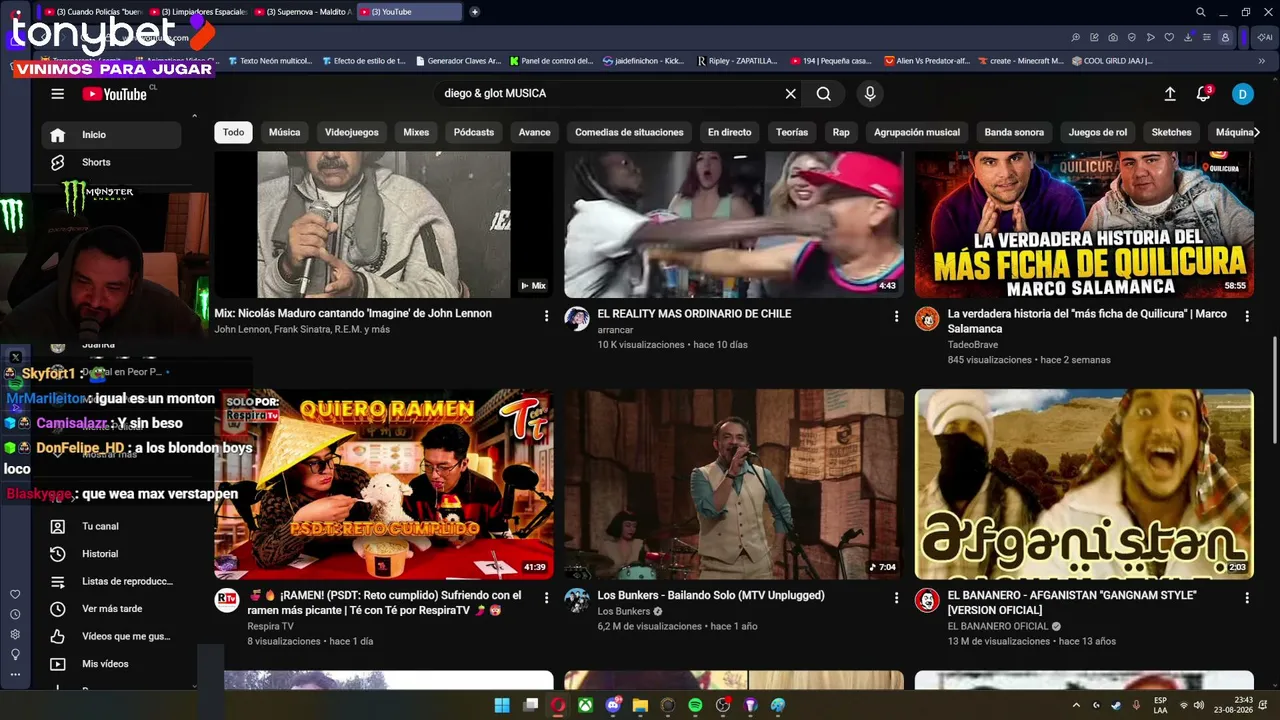Open the 'Alien Vs Predator' bookmark
Screen dimensions: 1280x720
click(x=927, y=61)
